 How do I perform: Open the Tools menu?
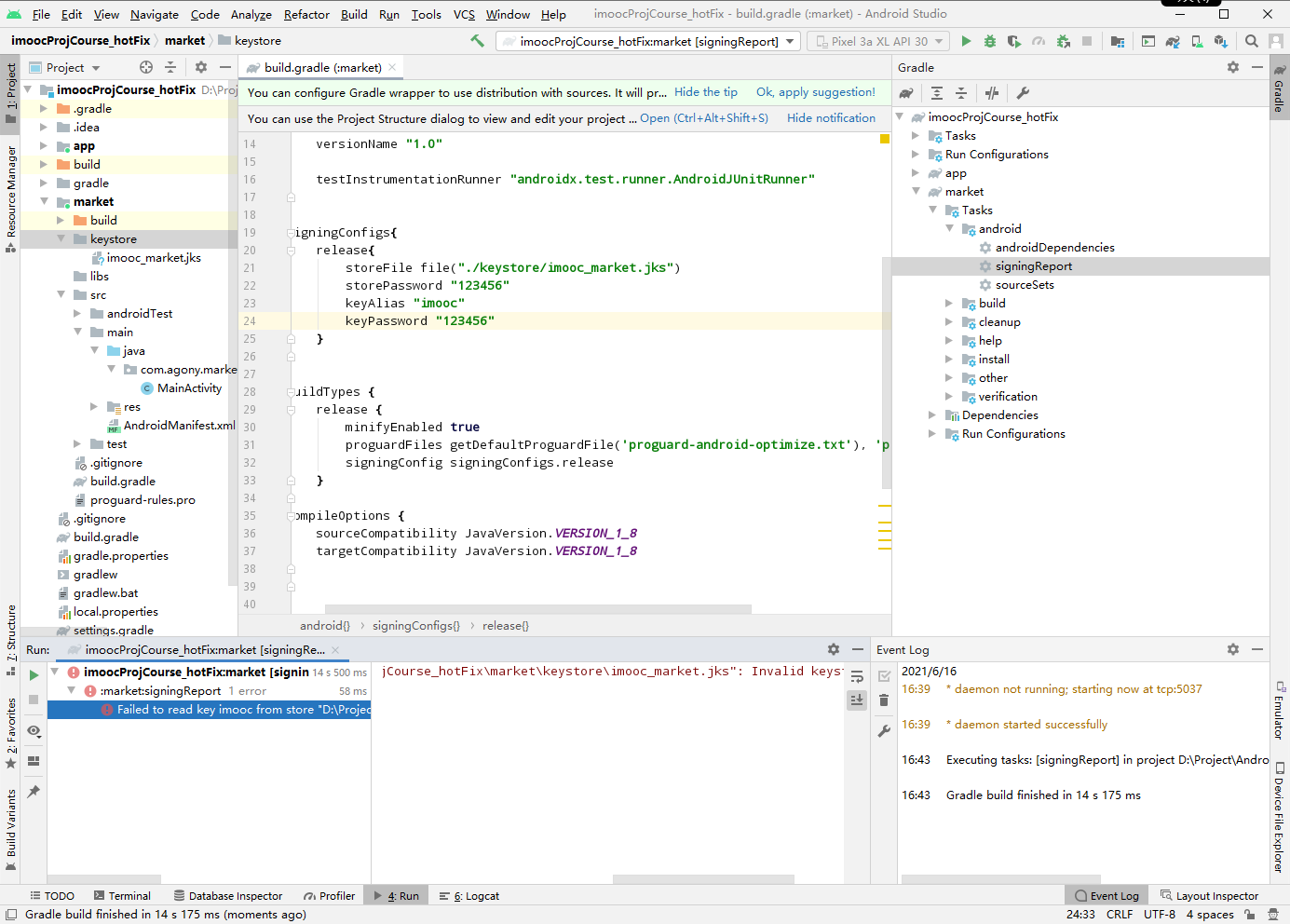point(426,14)
